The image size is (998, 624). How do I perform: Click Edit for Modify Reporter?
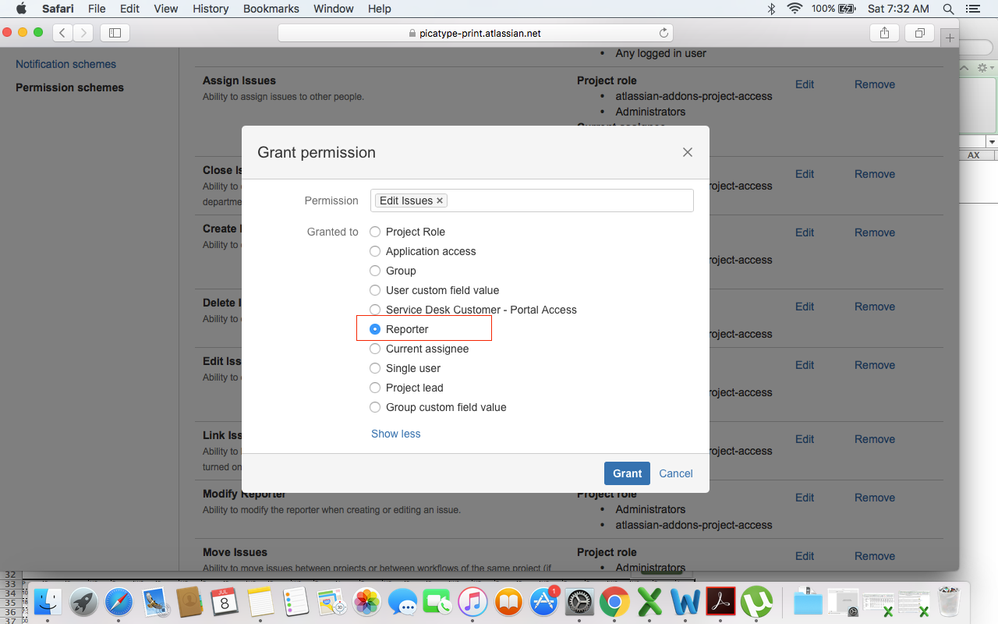tap(805, 497)
